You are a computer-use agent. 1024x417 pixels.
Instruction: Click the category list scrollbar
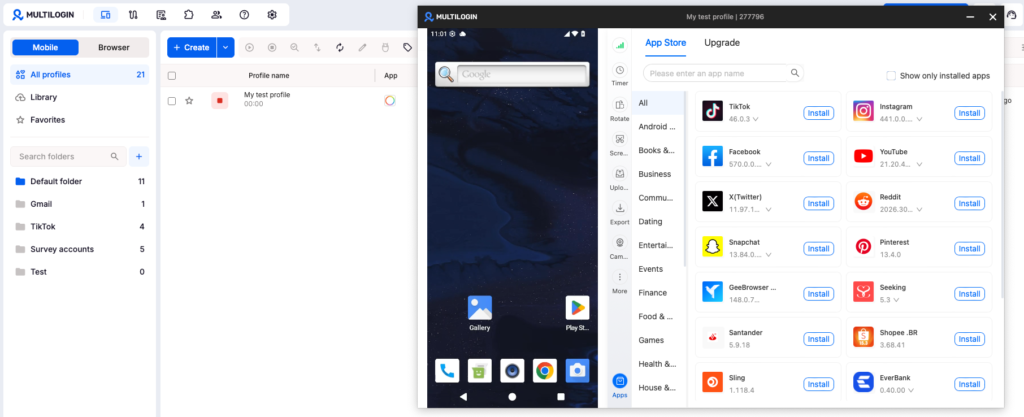tap(685, 179)
